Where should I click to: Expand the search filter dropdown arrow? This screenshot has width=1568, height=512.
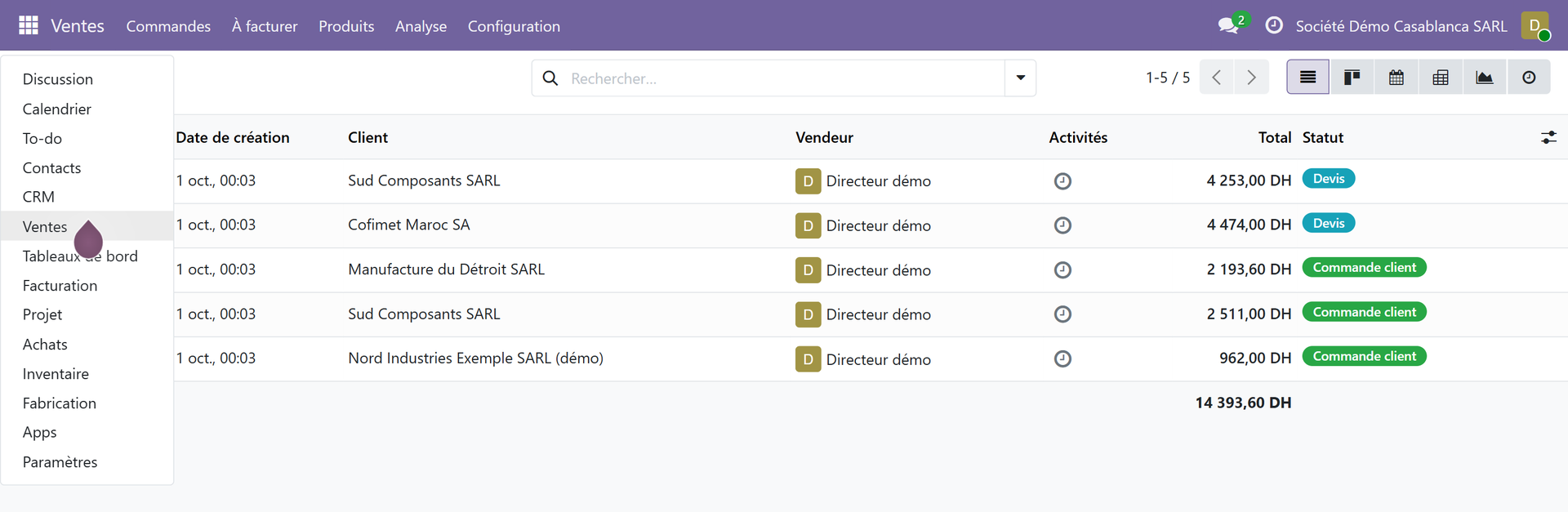point(1021,78)
